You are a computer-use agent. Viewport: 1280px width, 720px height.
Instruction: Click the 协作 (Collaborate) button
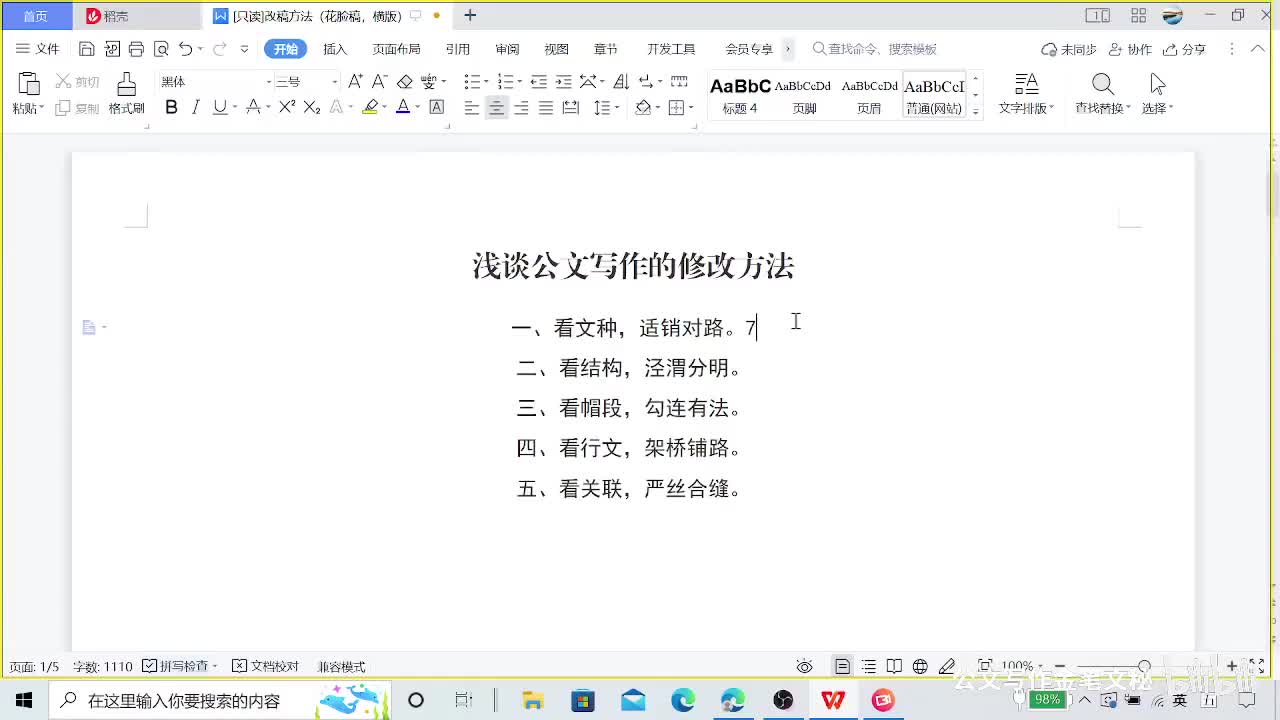pyautogui.click(x=1130, y=49)
